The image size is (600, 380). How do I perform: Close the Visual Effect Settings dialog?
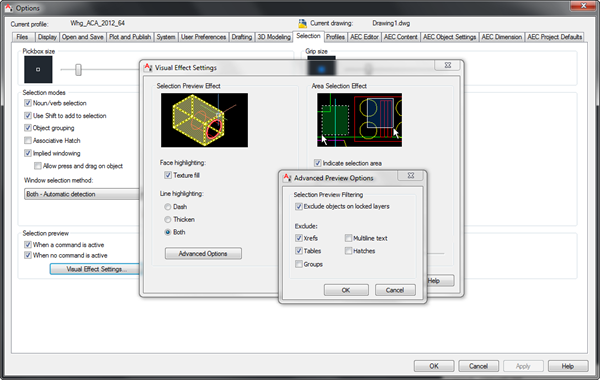click(448, 65)
